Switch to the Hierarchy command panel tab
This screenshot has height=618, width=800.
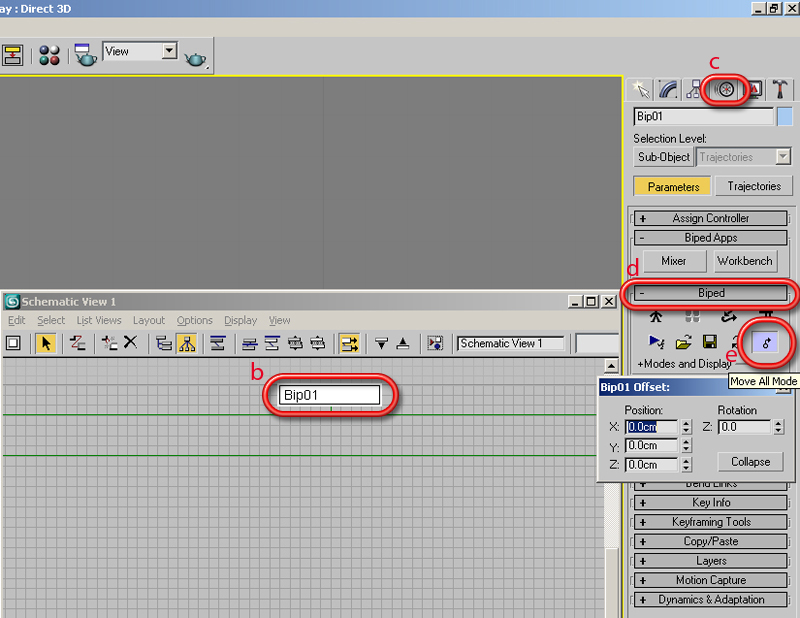coord(693,90)
